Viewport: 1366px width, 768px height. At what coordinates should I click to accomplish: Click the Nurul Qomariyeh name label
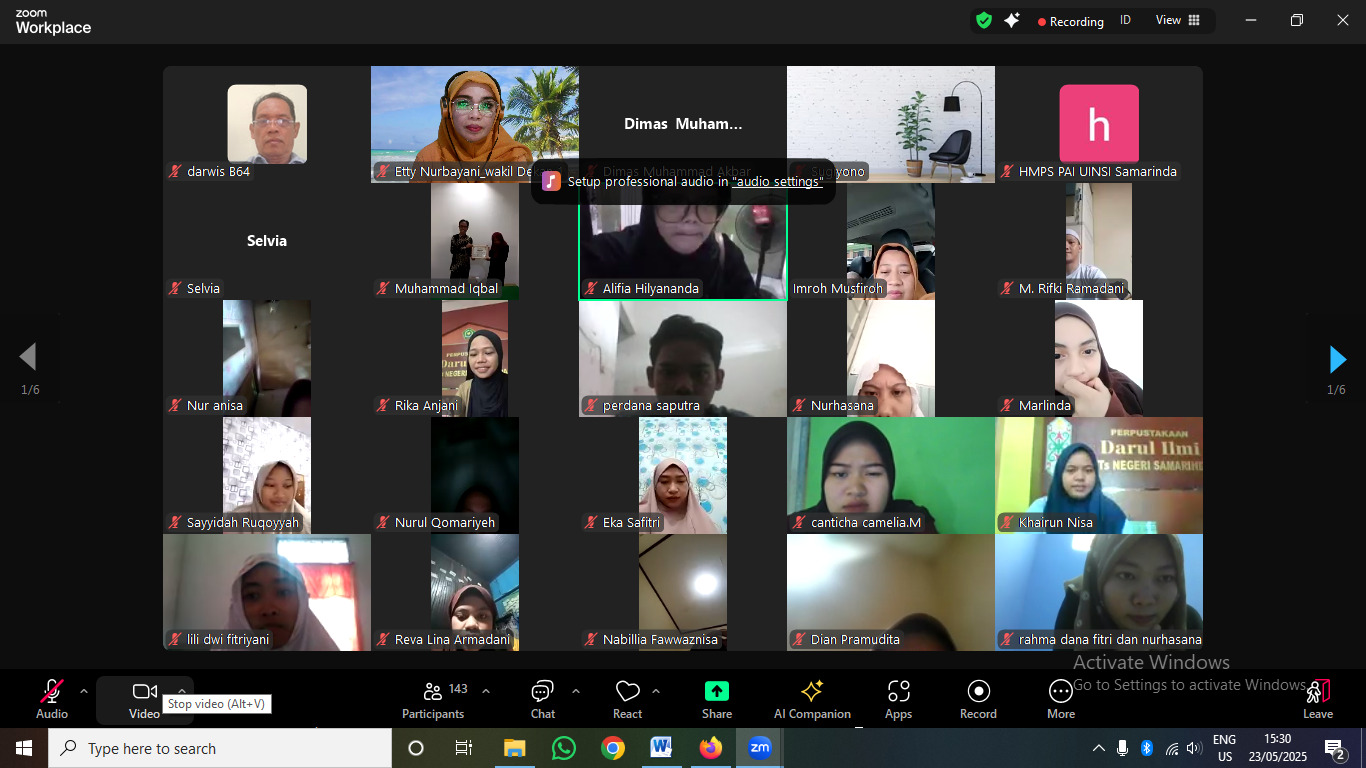(x=445, y=522)
